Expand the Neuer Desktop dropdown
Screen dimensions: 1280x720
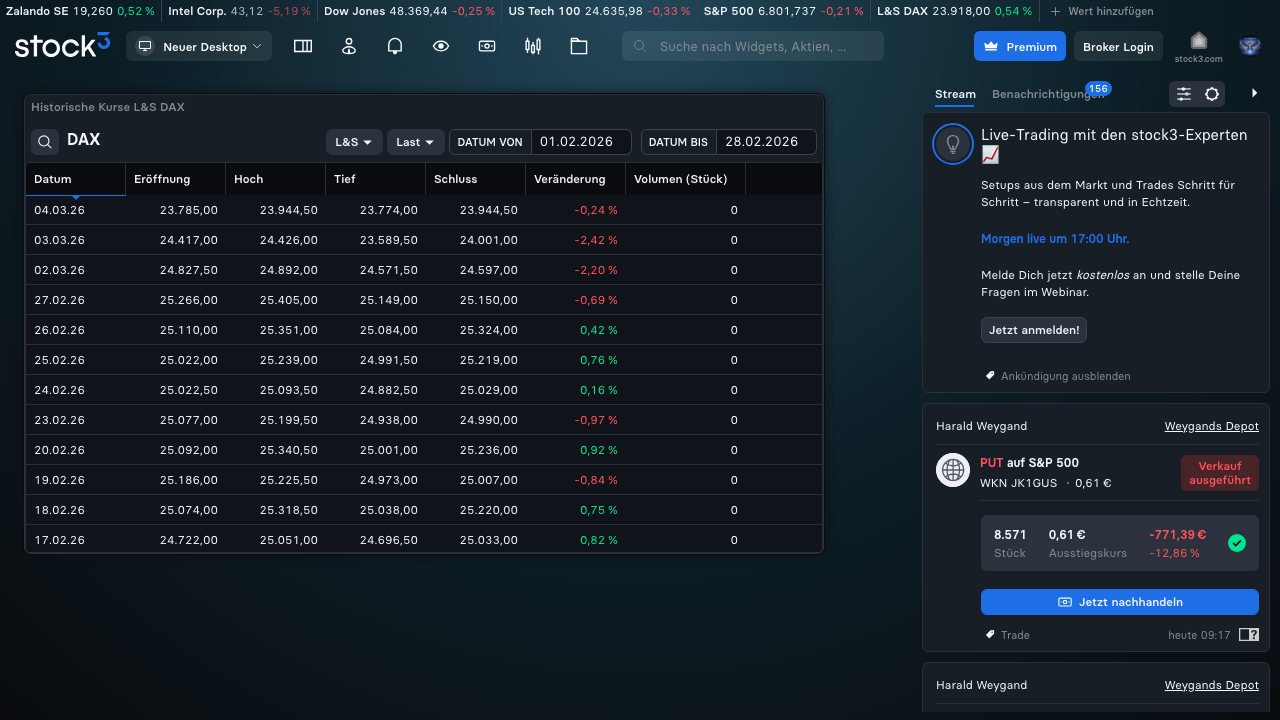(x=199, y=46)
